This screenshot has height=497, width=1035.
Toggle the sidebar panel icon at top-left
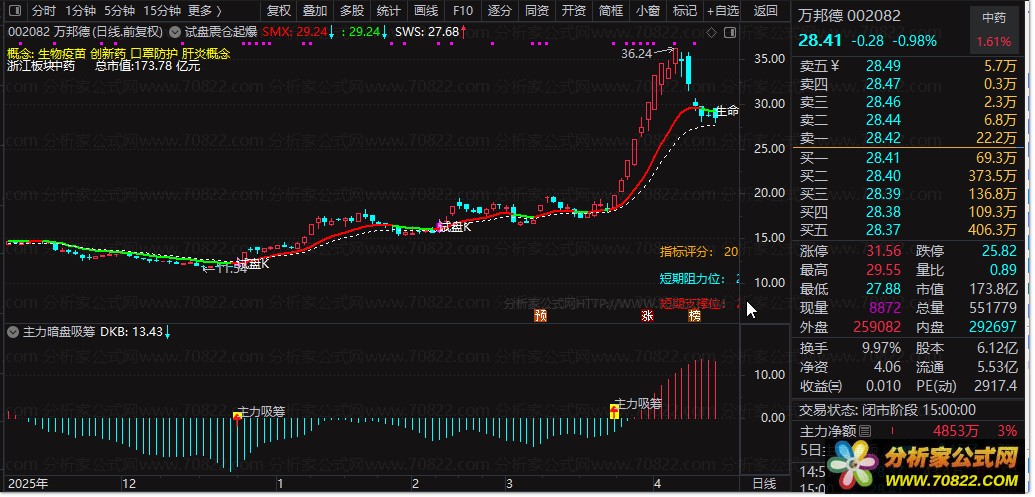coord(16,11)
